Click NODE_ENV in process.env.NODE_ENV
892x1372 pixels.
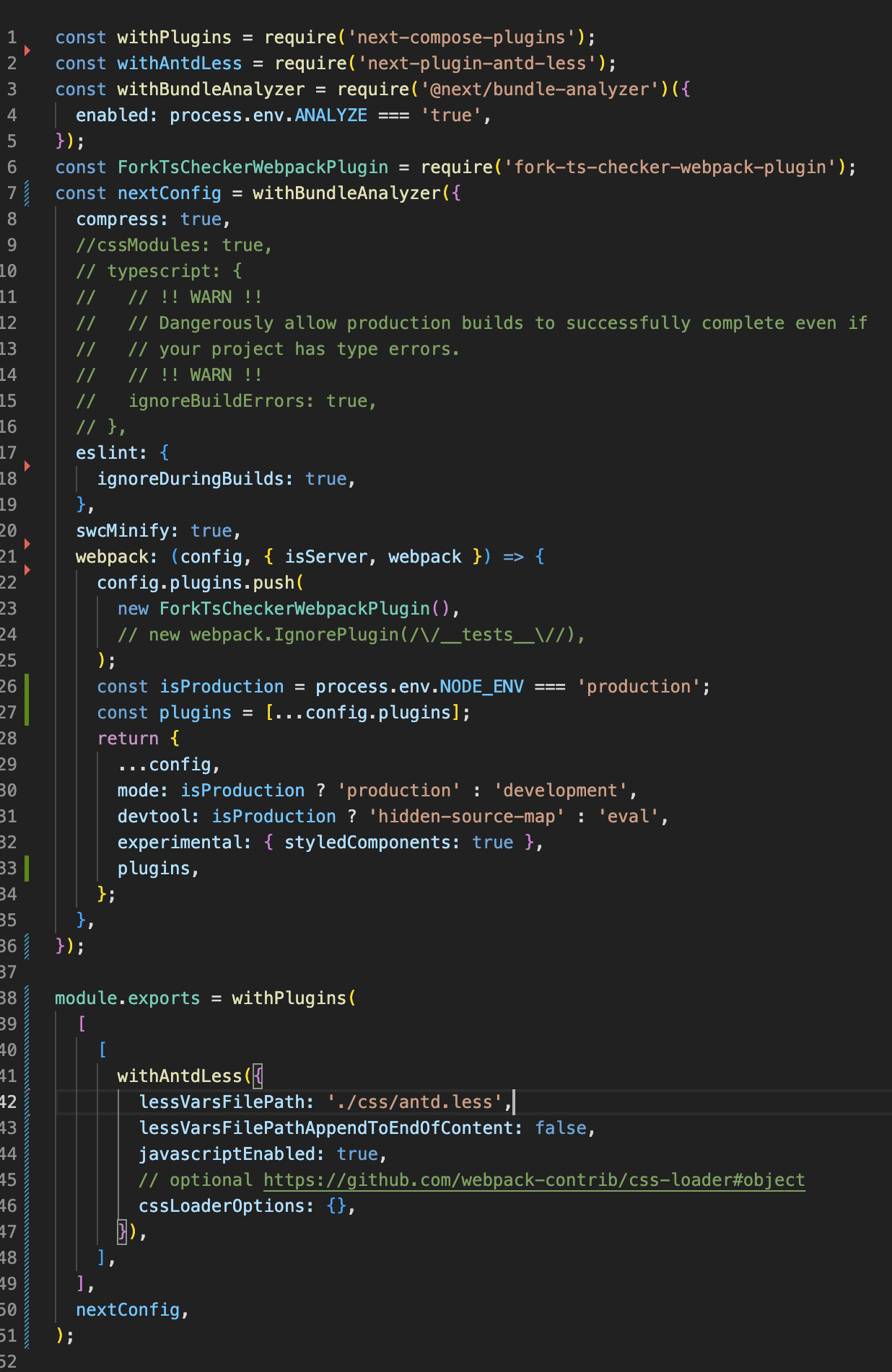tap(482, 687)
